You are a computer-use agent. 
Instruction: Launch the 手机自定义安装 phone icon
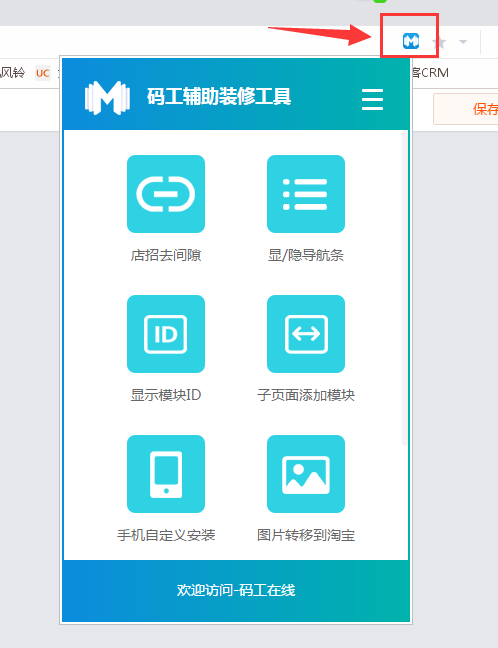[166, 474]
